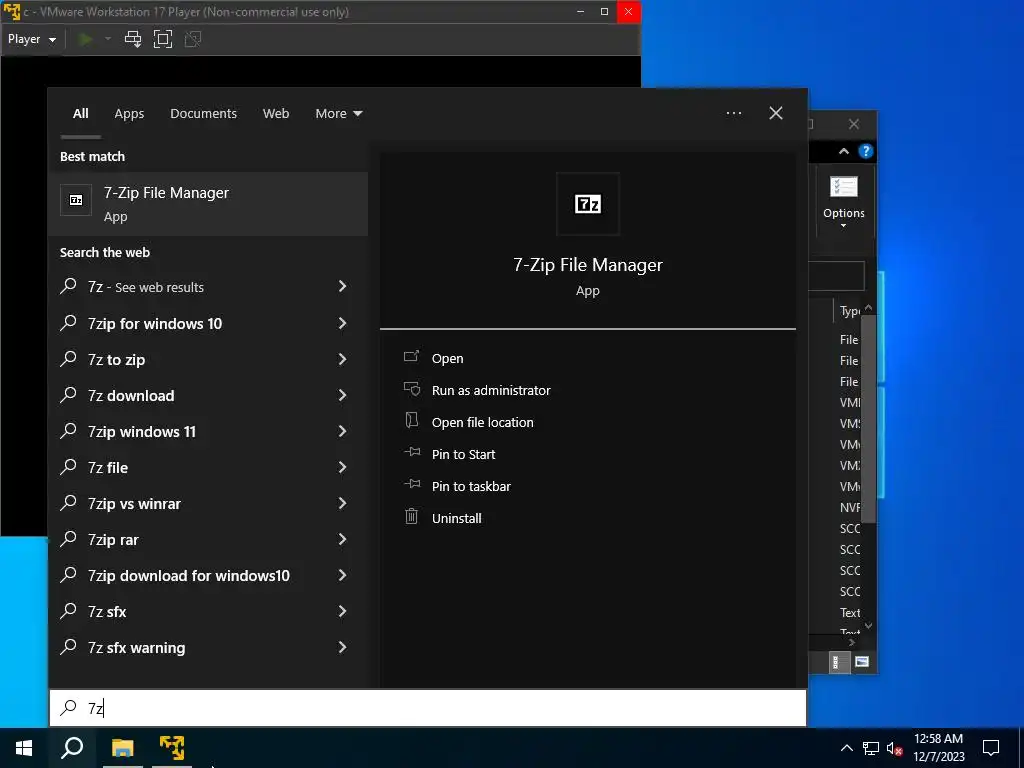Screen dimensions: 1024x768
Task: Click the Explorer help question mark icon
Action: point(865,152)
